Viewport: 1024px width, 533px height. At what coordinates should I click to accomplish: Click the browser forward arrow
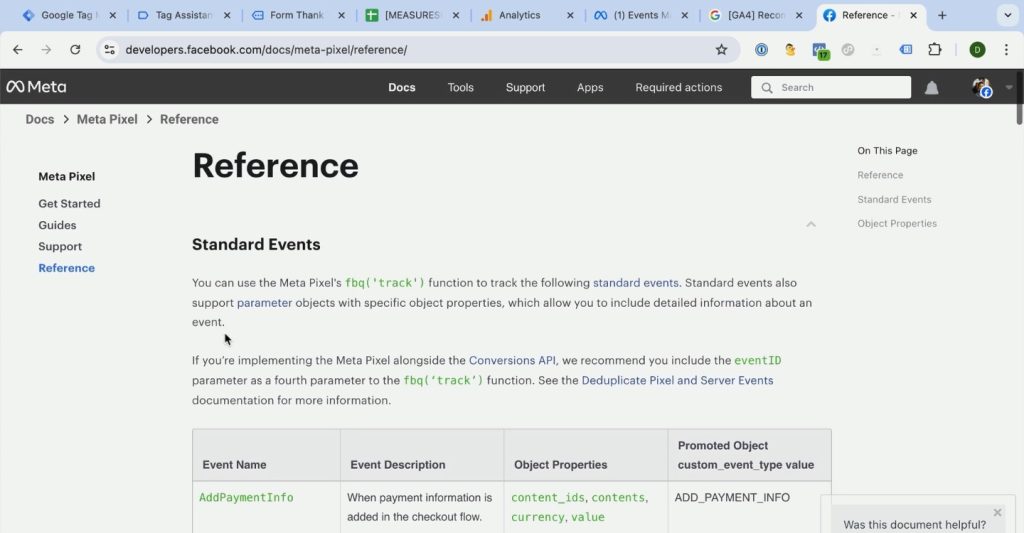pyautogui.click(x=46, y=50)
